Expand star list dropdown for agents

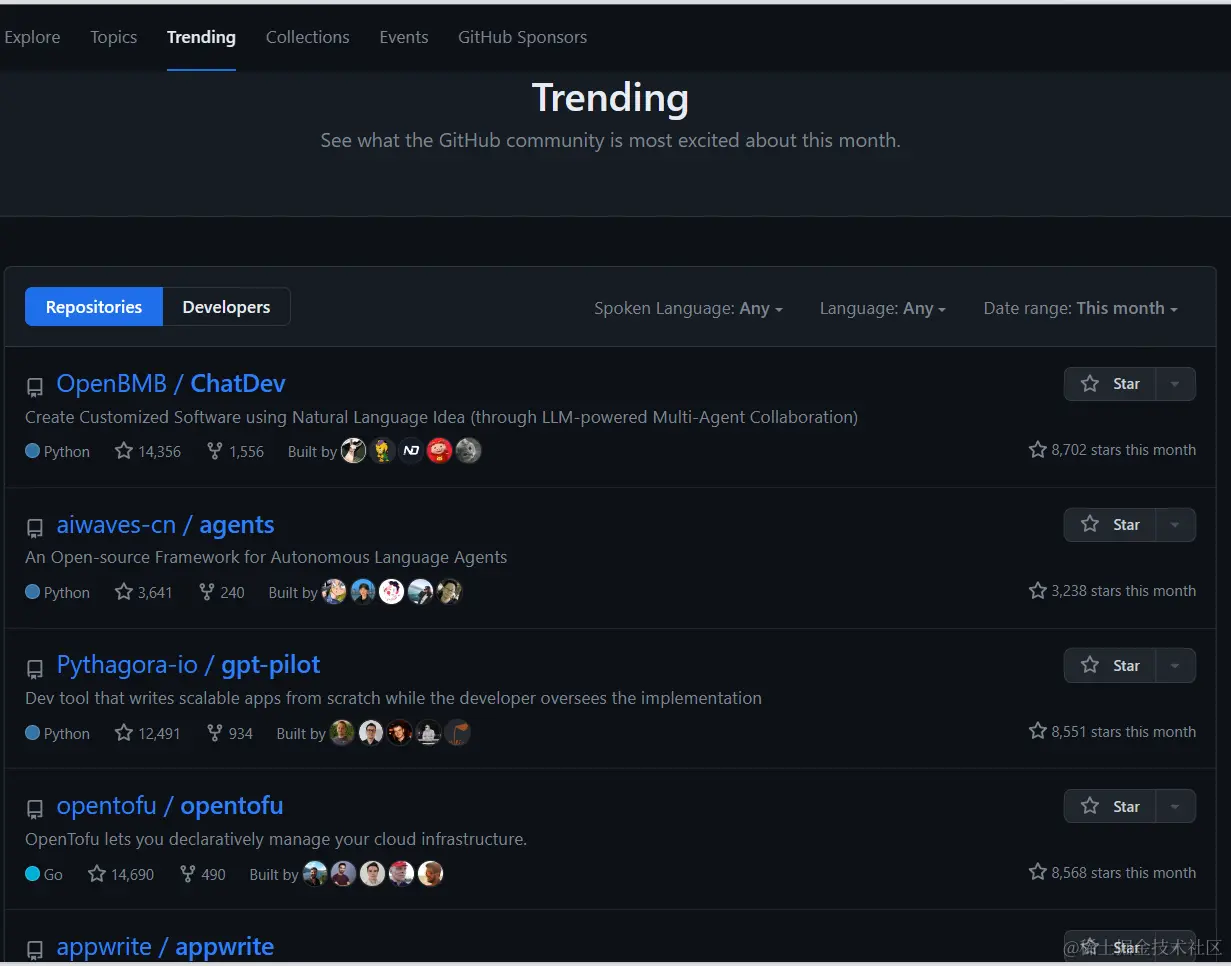1176,525
